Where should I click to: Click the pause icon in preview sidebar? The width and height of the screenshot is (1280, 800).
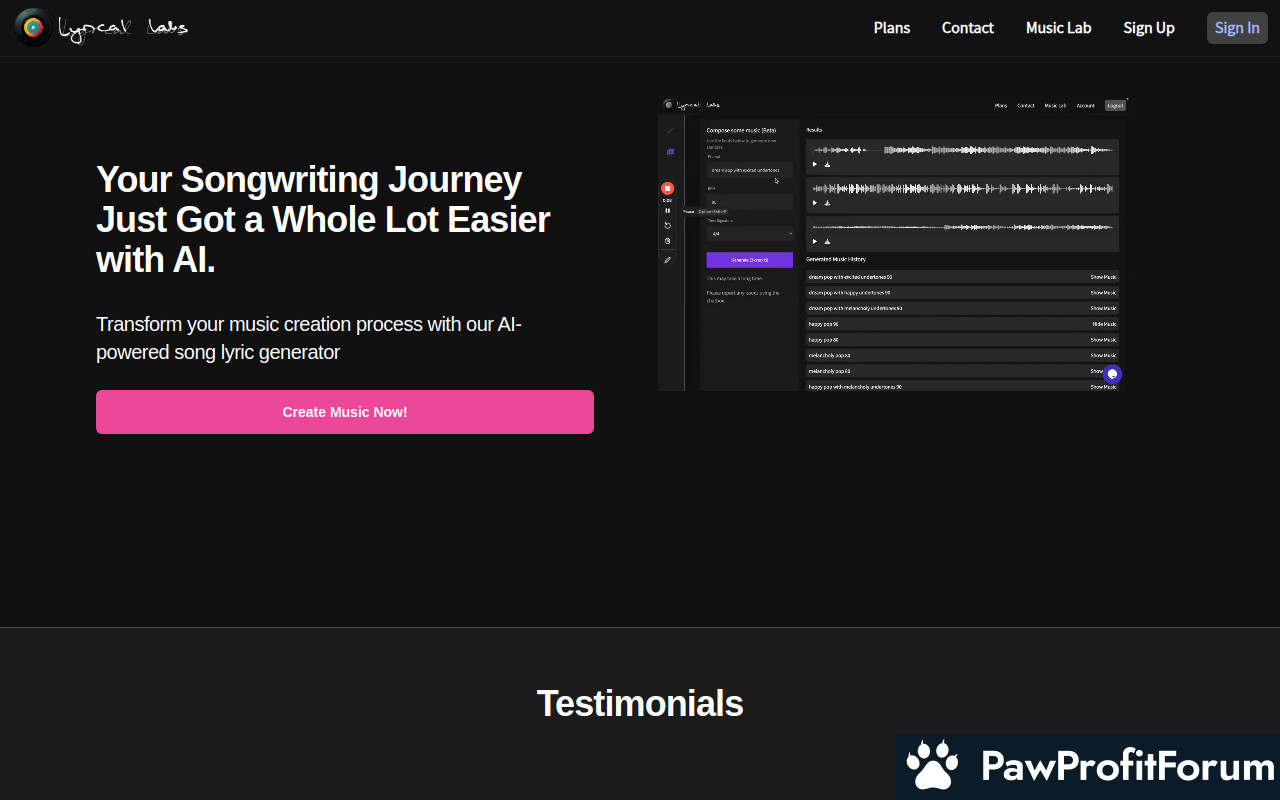pos(667,210)
